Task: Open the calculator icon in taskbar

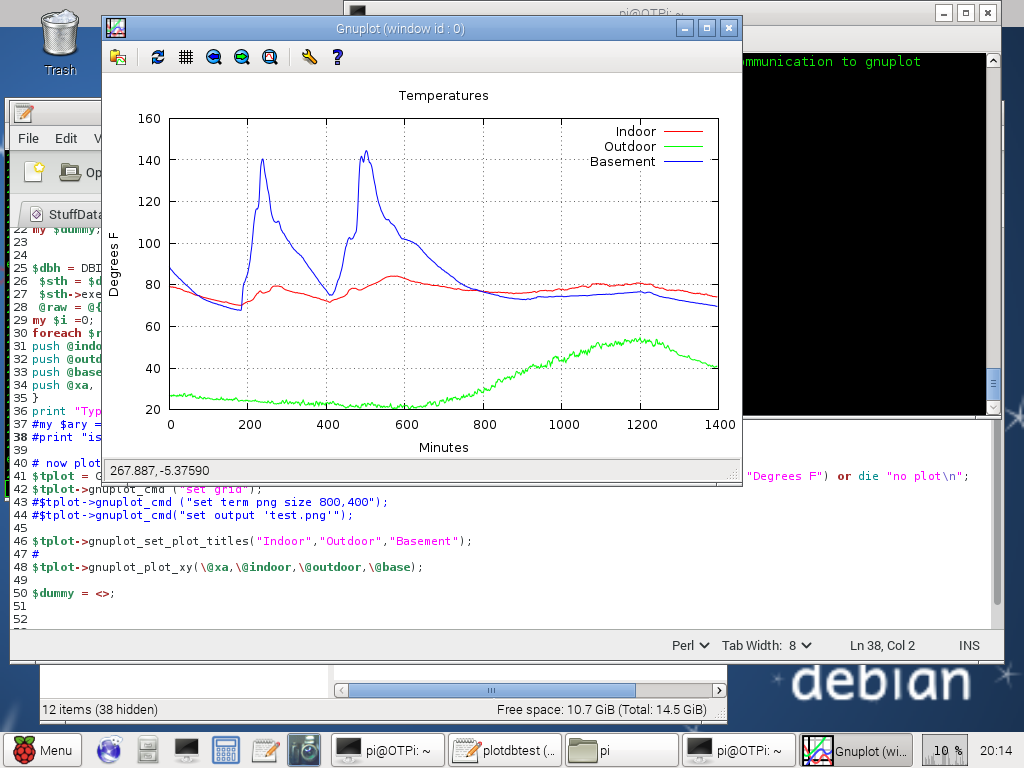Action: point(226,750)
